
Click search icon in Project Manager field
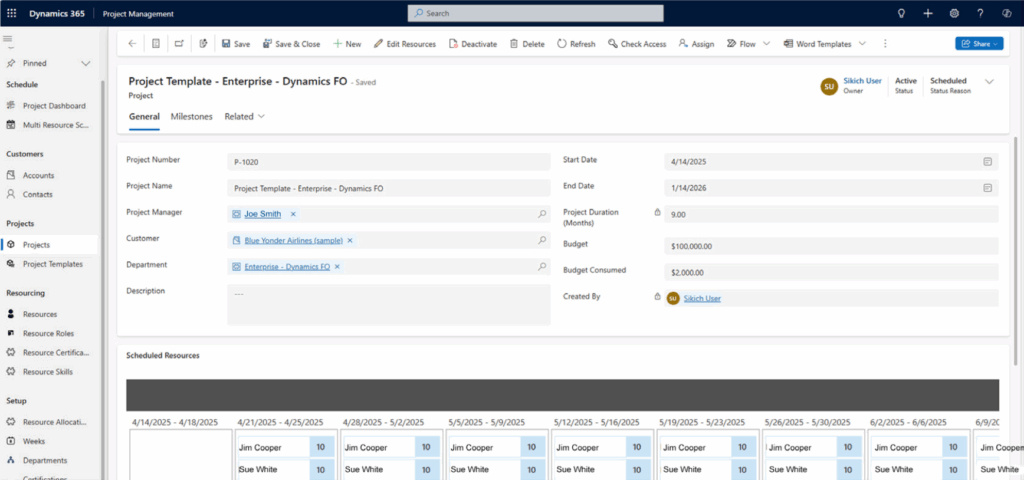point(542,214)
